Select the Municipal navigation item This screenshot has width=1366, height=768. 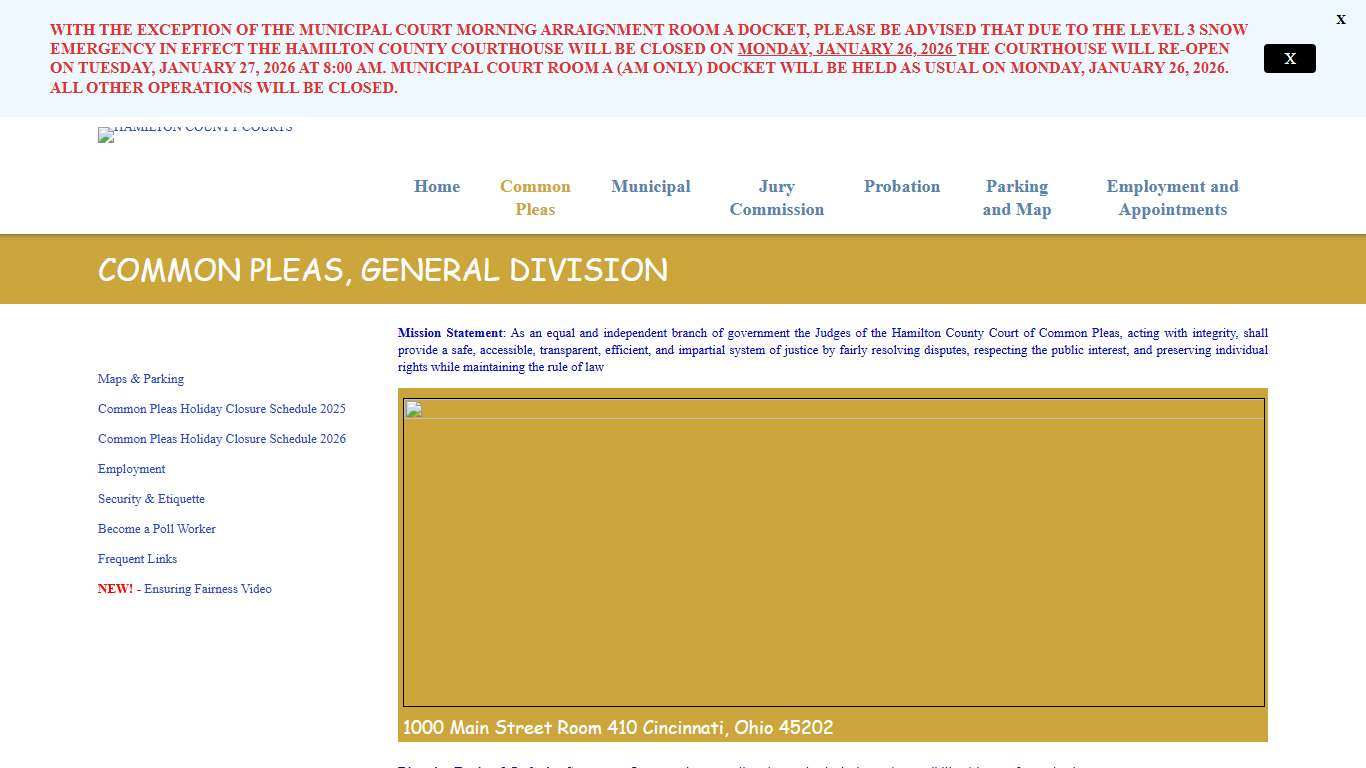(x=650, y=187)
